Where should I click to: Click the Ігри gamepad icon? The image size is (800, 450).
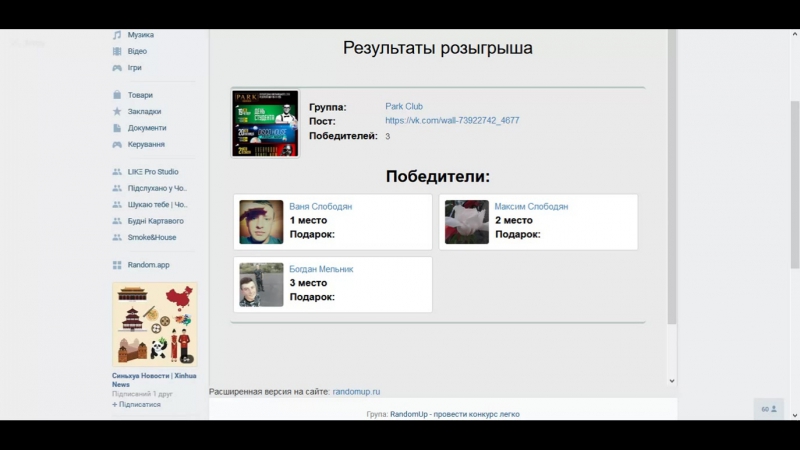point(117,68)
